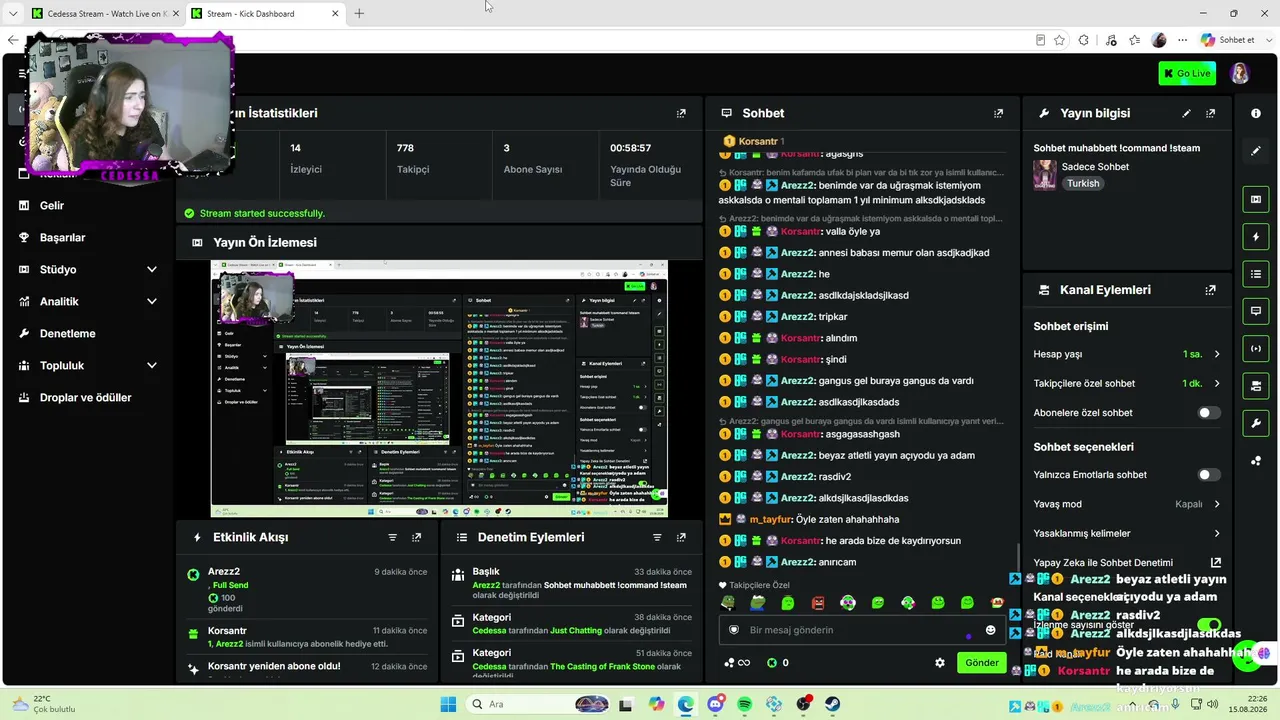This screenshot has height=720, width=1280.
Task: Open the stream preview panel icon in toolbar
Action: tap(1256, 199)
